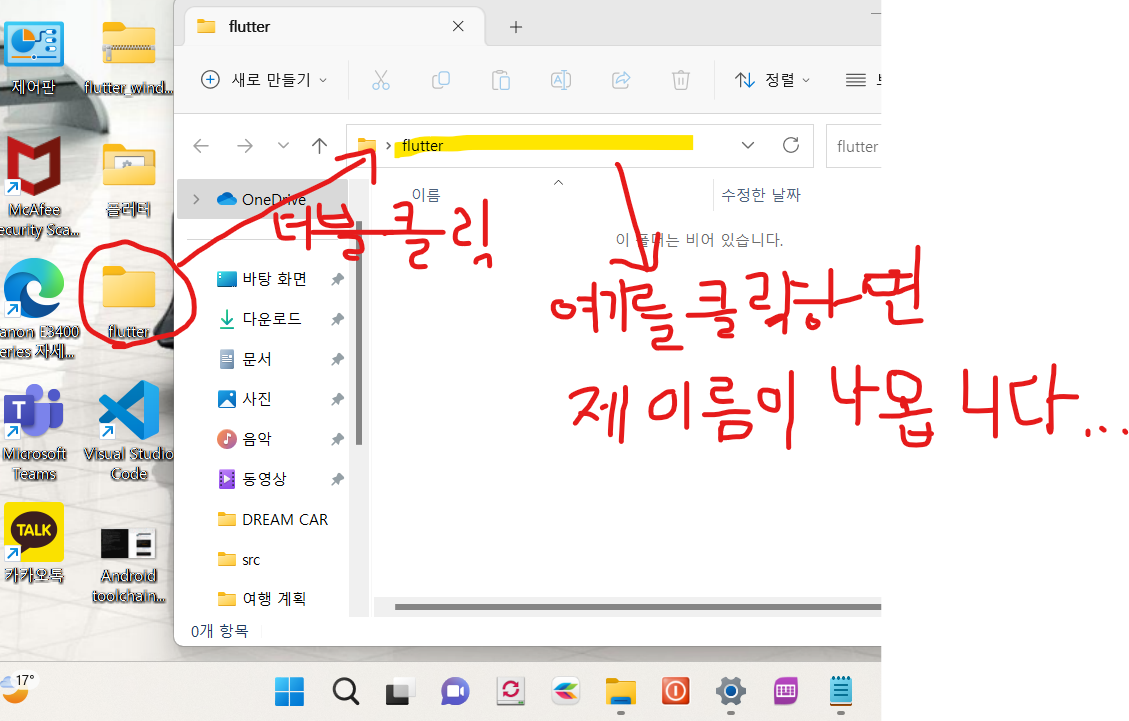
Task: Sort by the 수정한 날짜 column header
Action: tap(760, 194)
